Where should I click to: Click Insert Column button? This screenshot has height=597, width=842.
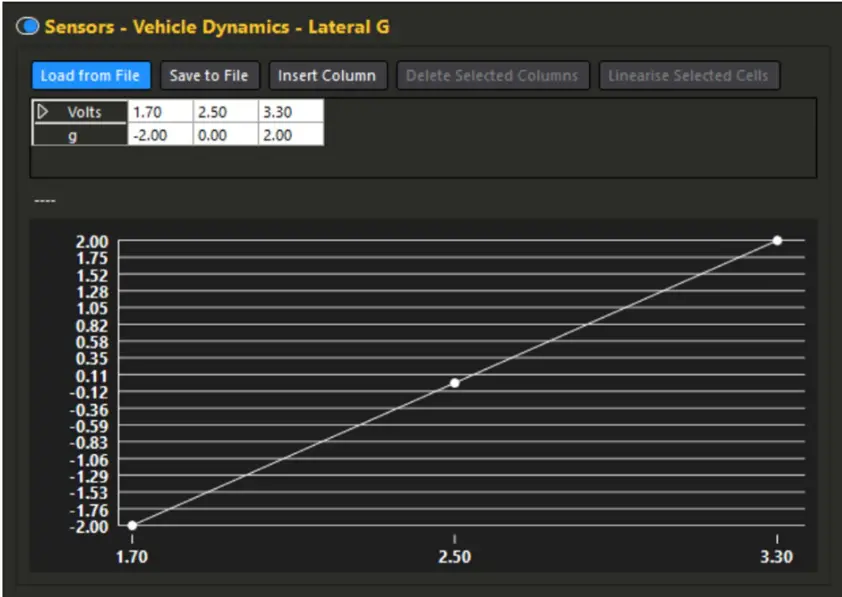click(x=327, y=76)
